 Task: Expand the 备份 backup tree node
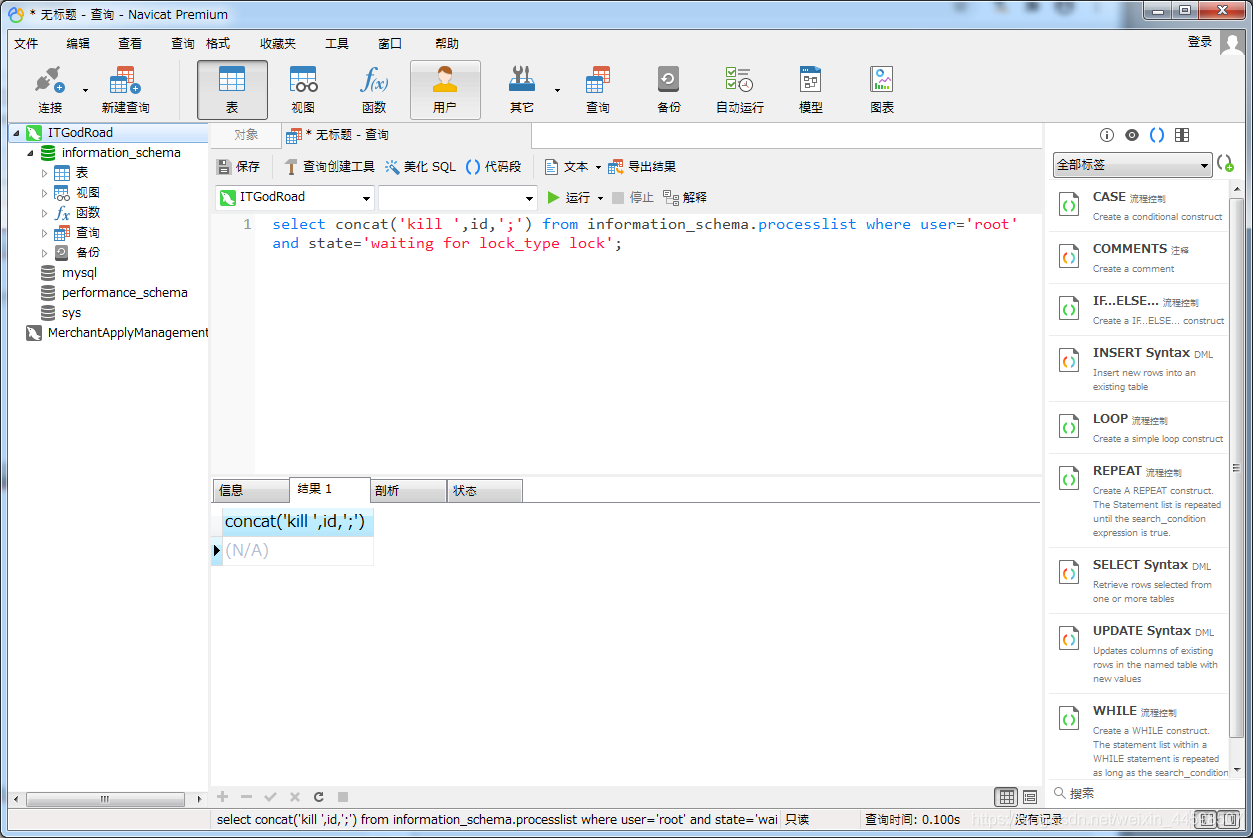point(44,253)
